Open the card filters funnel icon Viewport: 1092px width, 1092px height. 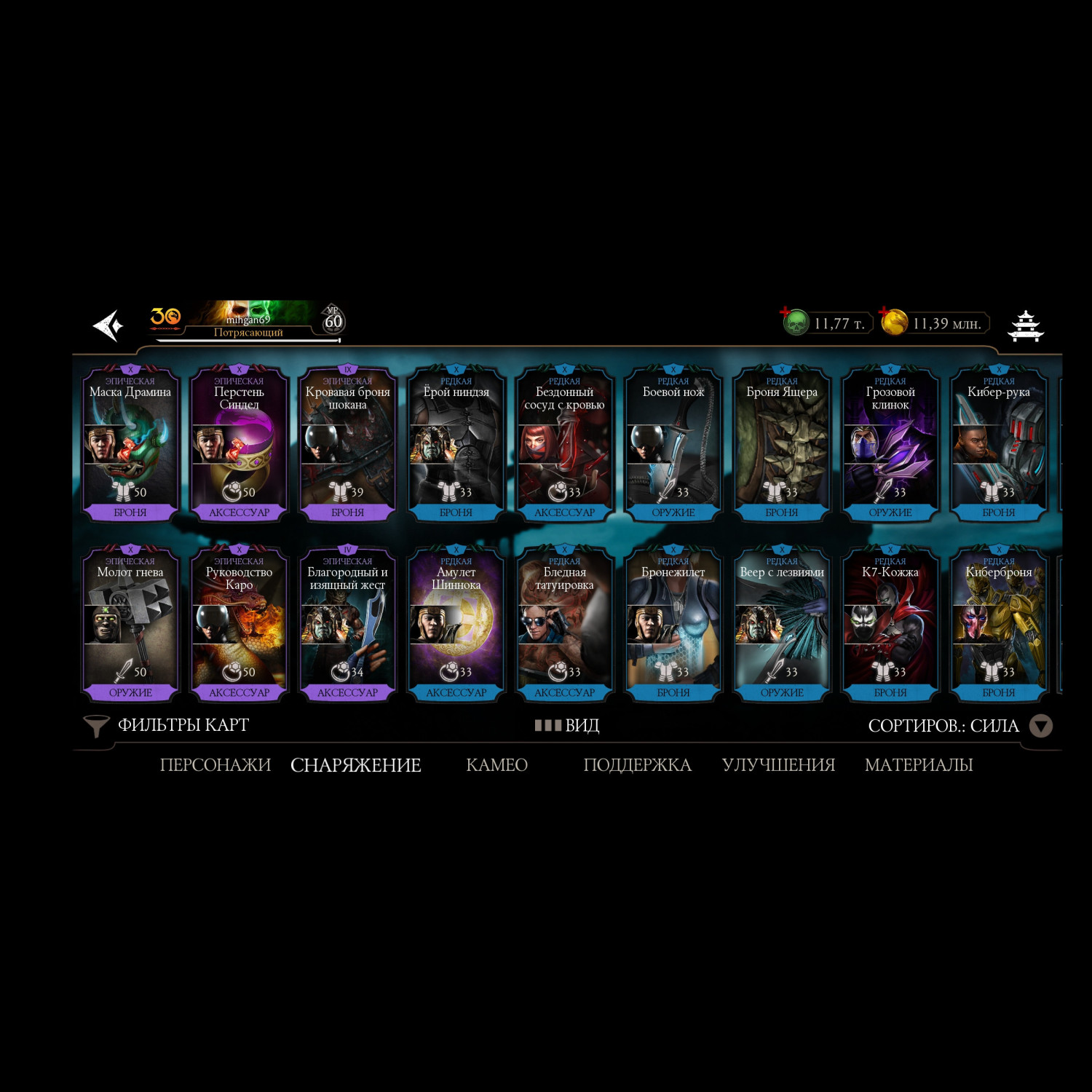96,726
